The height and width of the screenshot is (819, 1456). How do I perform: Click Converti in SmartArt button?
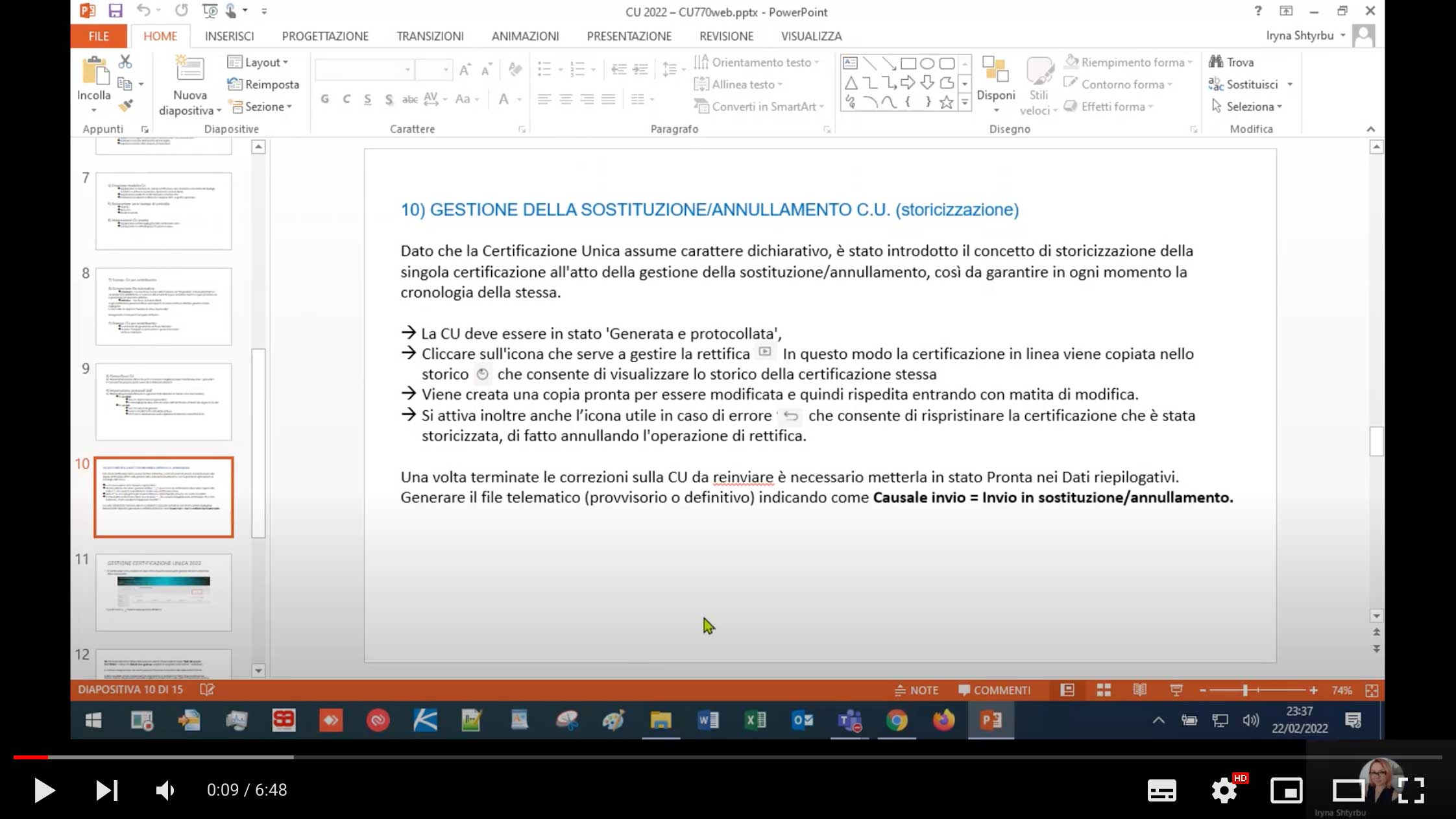[x=759, y=106]
